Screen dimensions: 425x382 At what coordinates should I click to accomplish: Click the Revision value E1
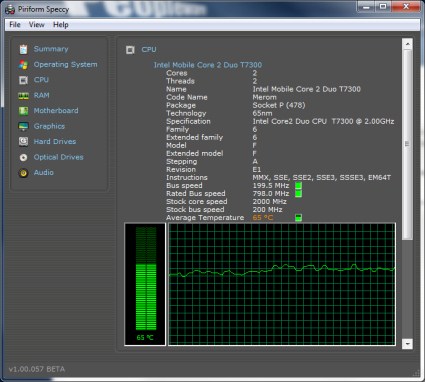(x=257, y=170)
